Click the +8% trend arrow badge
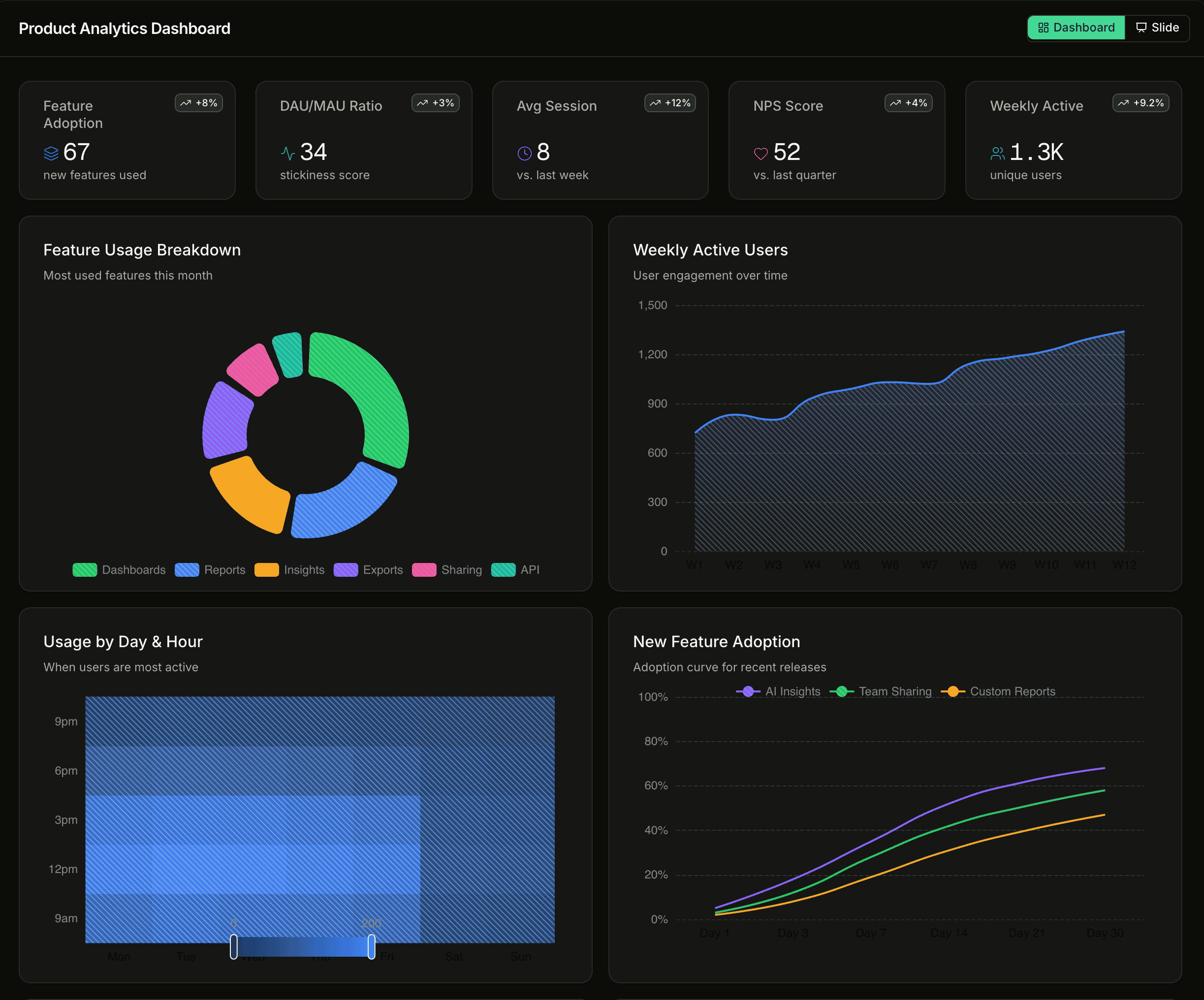Viewport: 1204px width, 1000px height. coord(198,103)
